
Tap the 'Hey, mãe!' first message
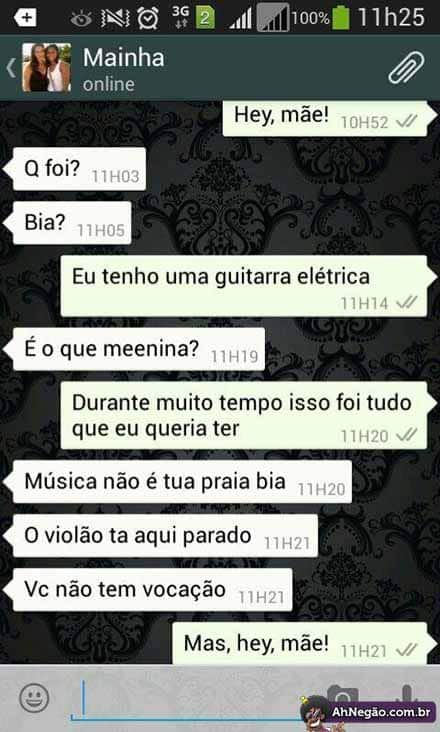pyautogui.click(x=327, y=117)
